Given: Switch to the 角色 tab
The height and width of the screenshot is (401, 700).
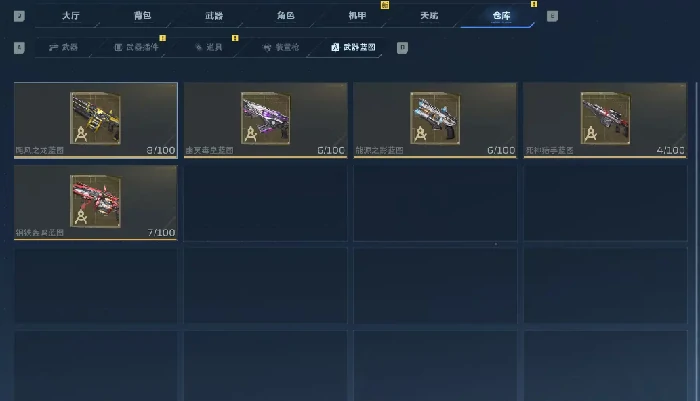Looking at the screenshot, I should (286, 16).
